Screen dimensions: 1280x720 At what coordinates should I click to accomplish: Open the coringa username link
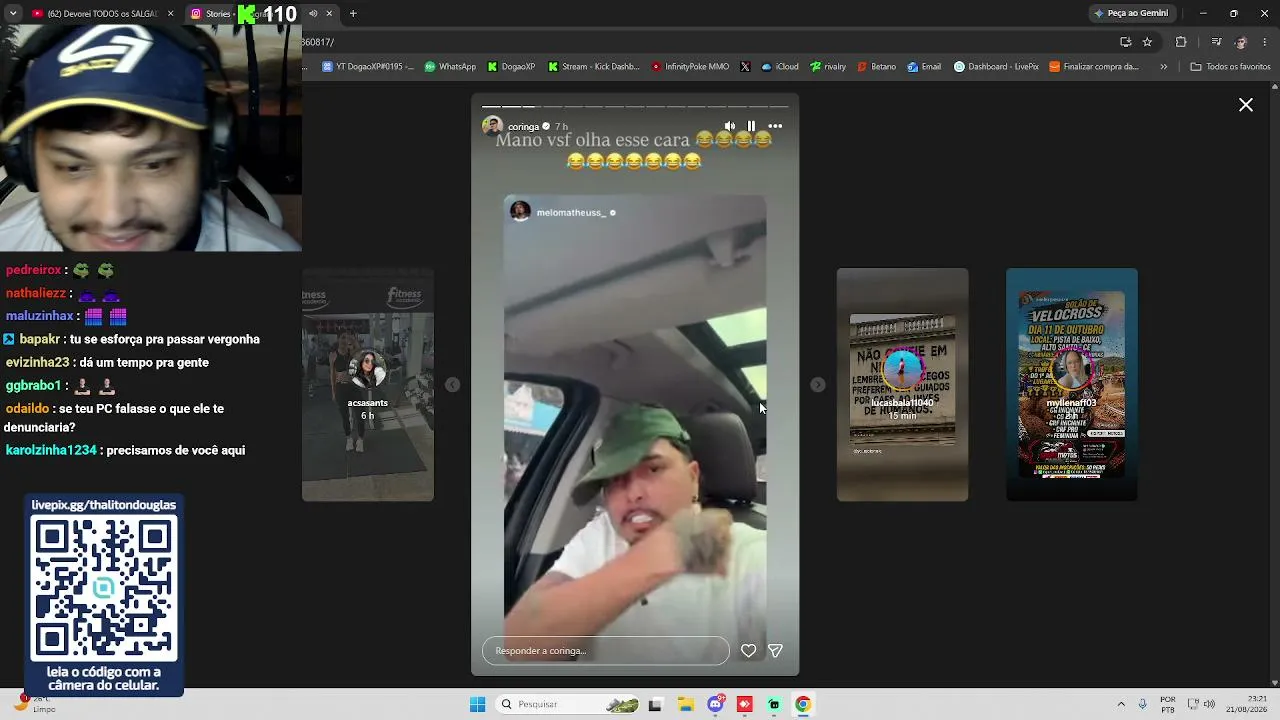[523, 127]
